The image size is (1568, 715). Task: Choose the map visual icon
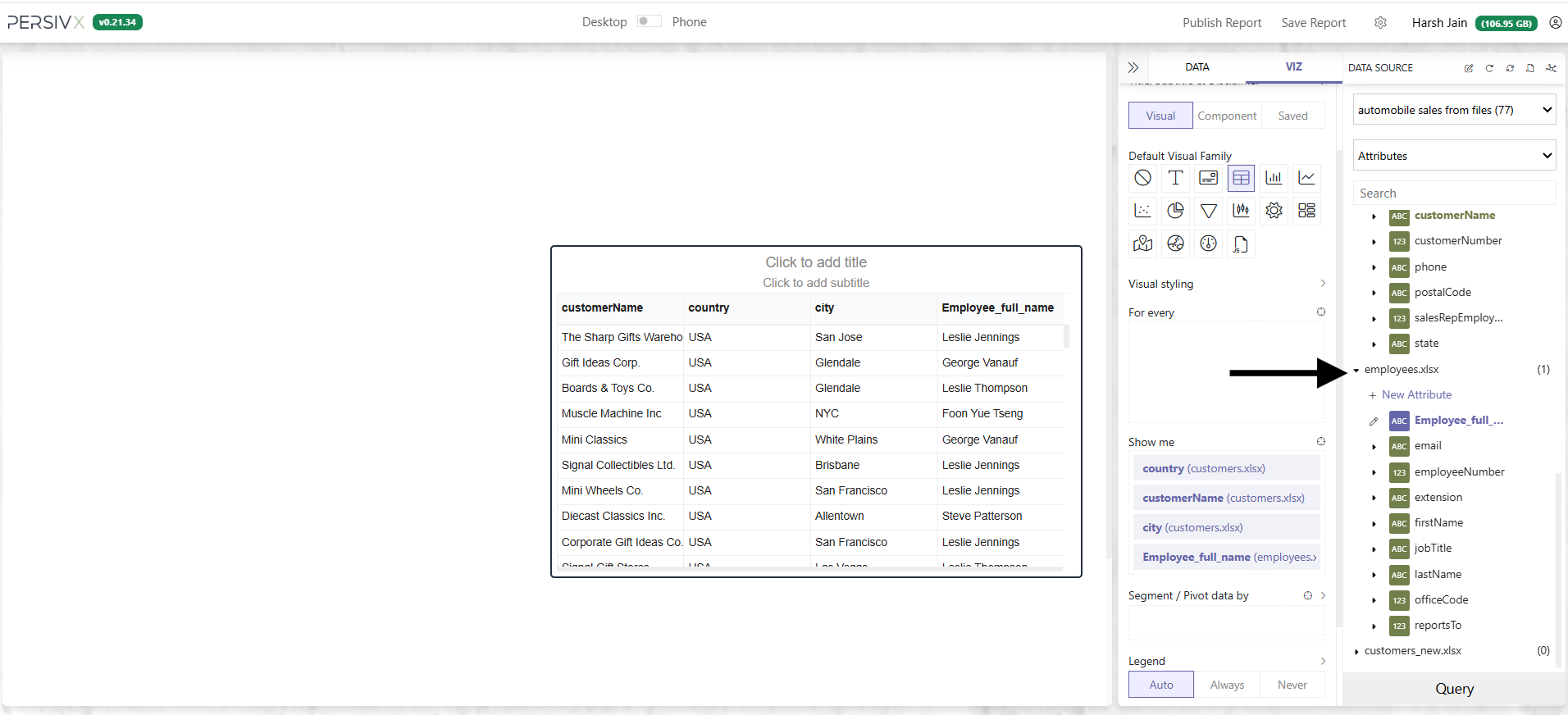(1142, 244)
